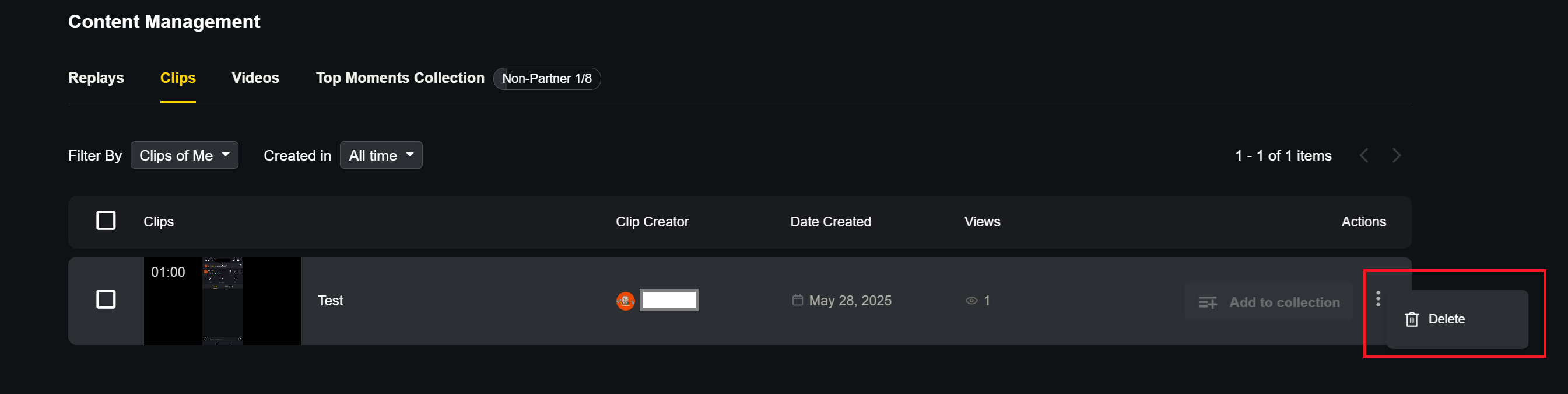Click the trash can Delete icon
Screen dimensions: 1568x394
1412,319
